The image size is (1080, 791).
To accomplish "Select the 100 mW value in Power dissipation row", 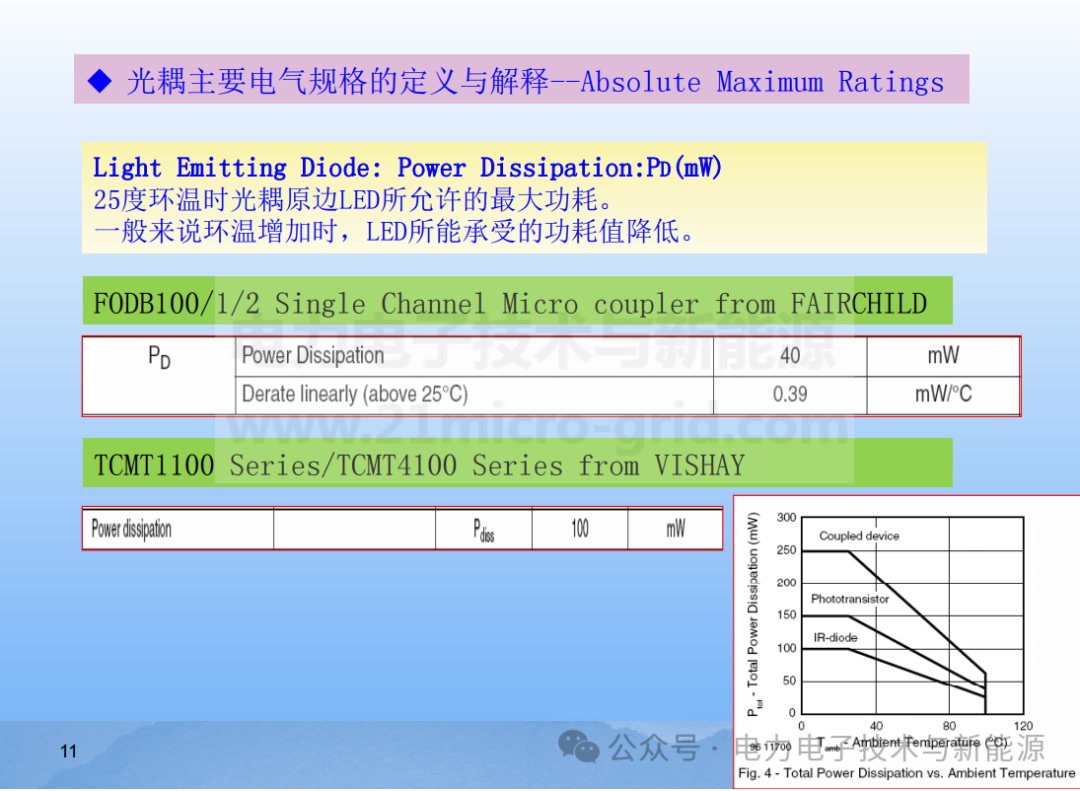I will pyautogui.click(x=580, y=528).
